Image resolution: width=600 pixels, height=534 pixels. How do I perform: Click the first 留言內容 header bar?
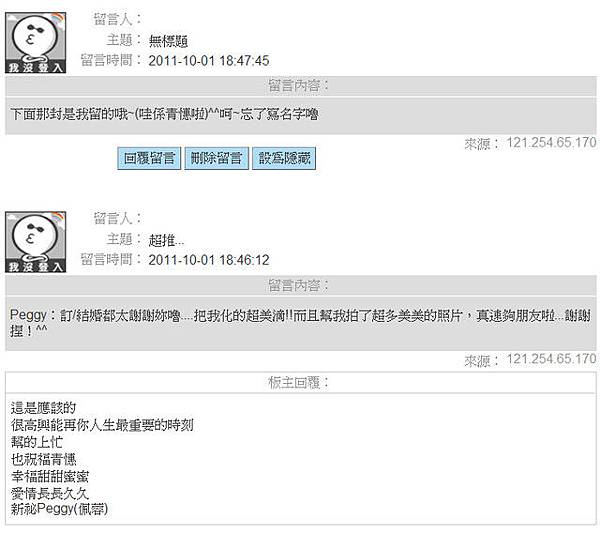[x=301, y=86]
